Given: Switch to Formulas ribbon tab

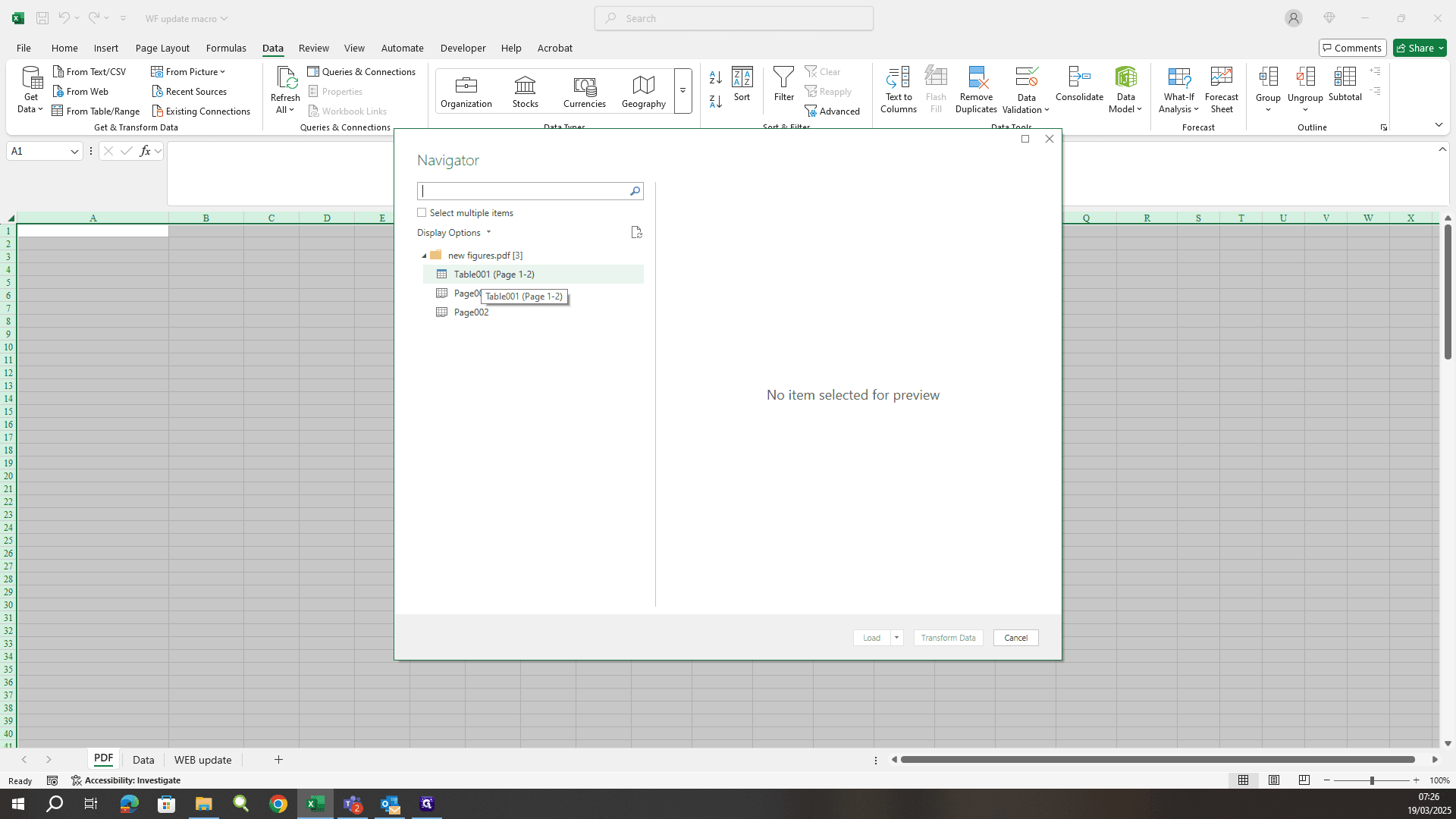Looking at the screenshot, I should click(226, 48).
